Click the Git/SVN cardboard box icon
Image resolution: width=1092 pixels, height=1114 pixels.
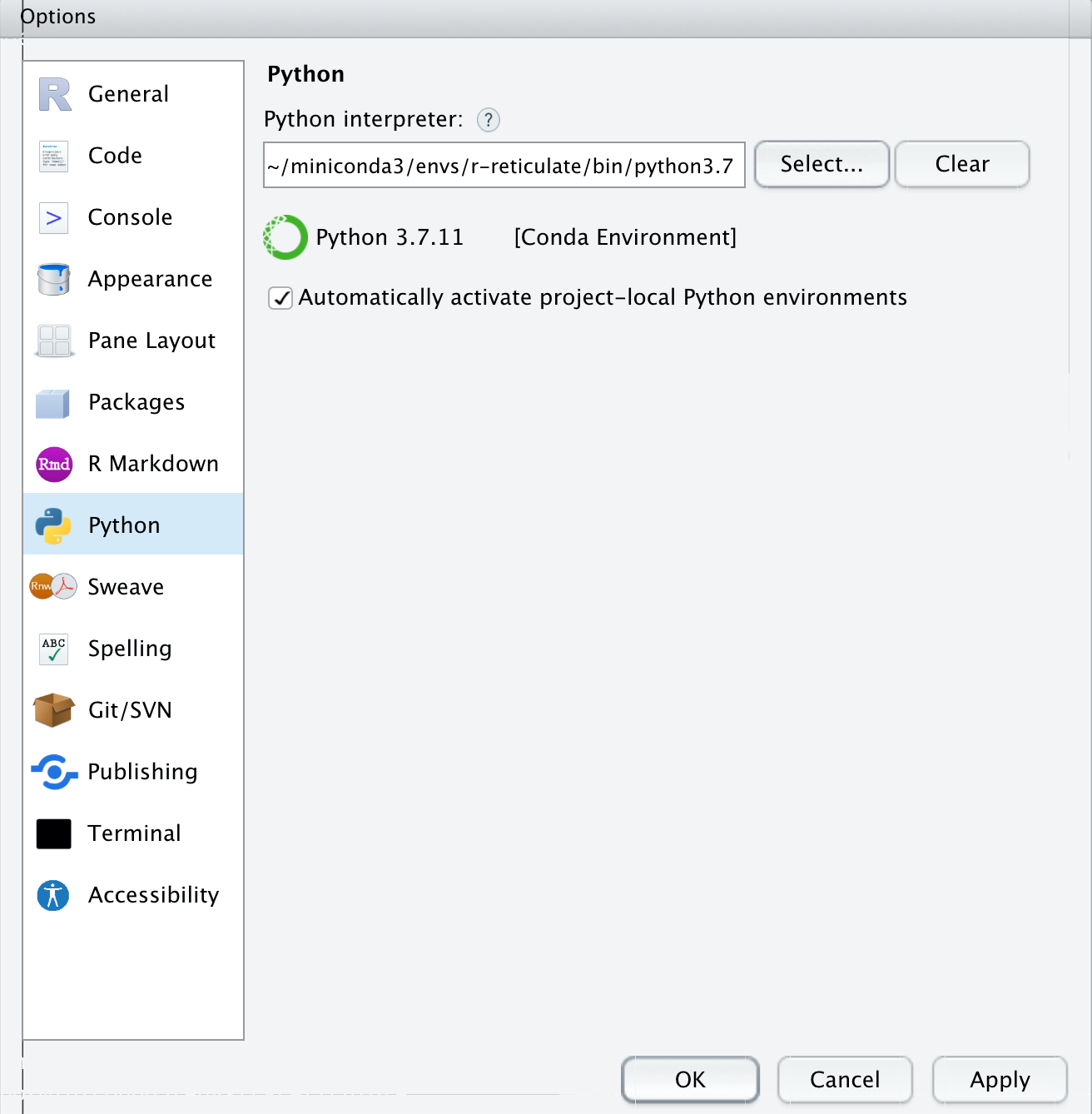(53, 710)
